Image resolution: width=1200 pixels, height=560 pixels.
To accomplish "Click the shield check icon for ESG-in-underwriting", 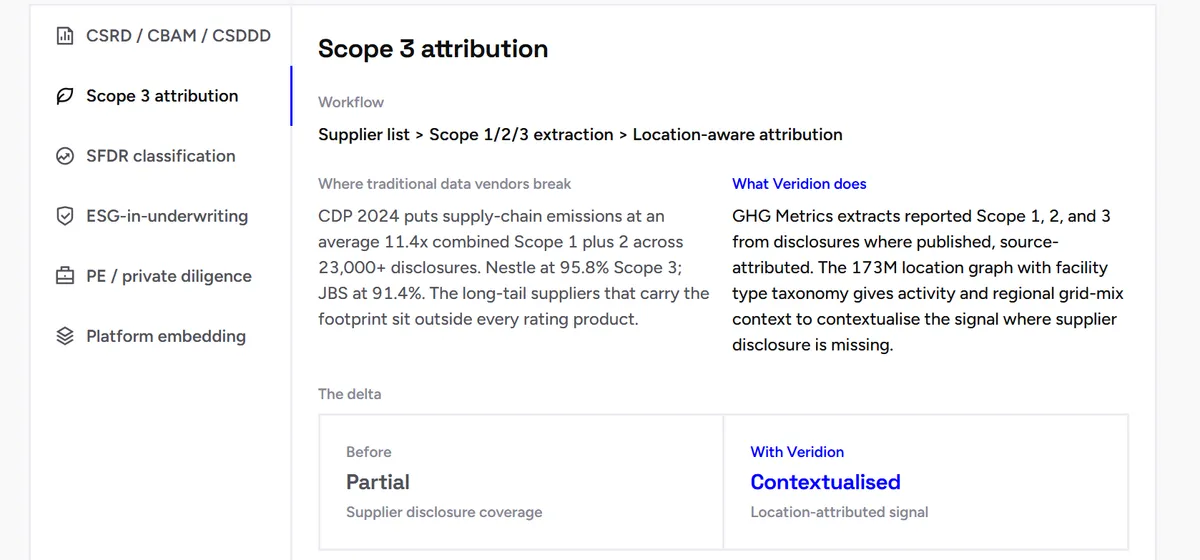I will click(65, 216).
